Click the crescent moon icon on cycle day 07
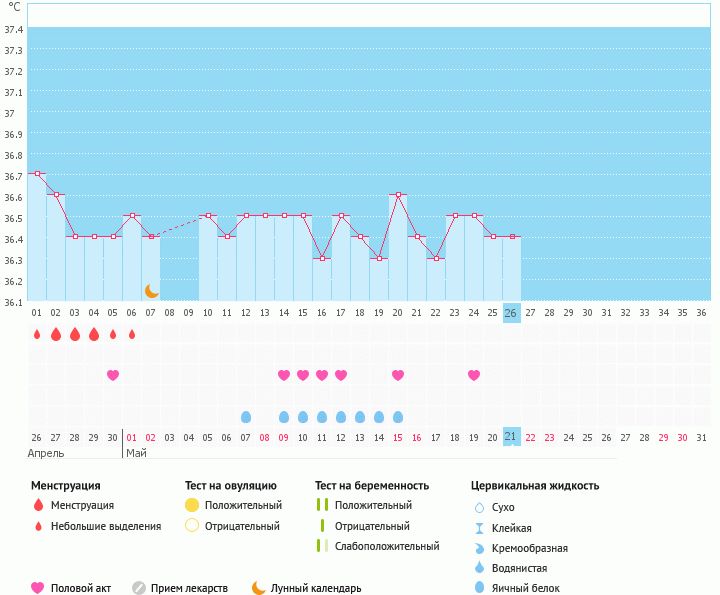Image resolution: width=720 pixels, height=595 pixels. coord(151,291)
